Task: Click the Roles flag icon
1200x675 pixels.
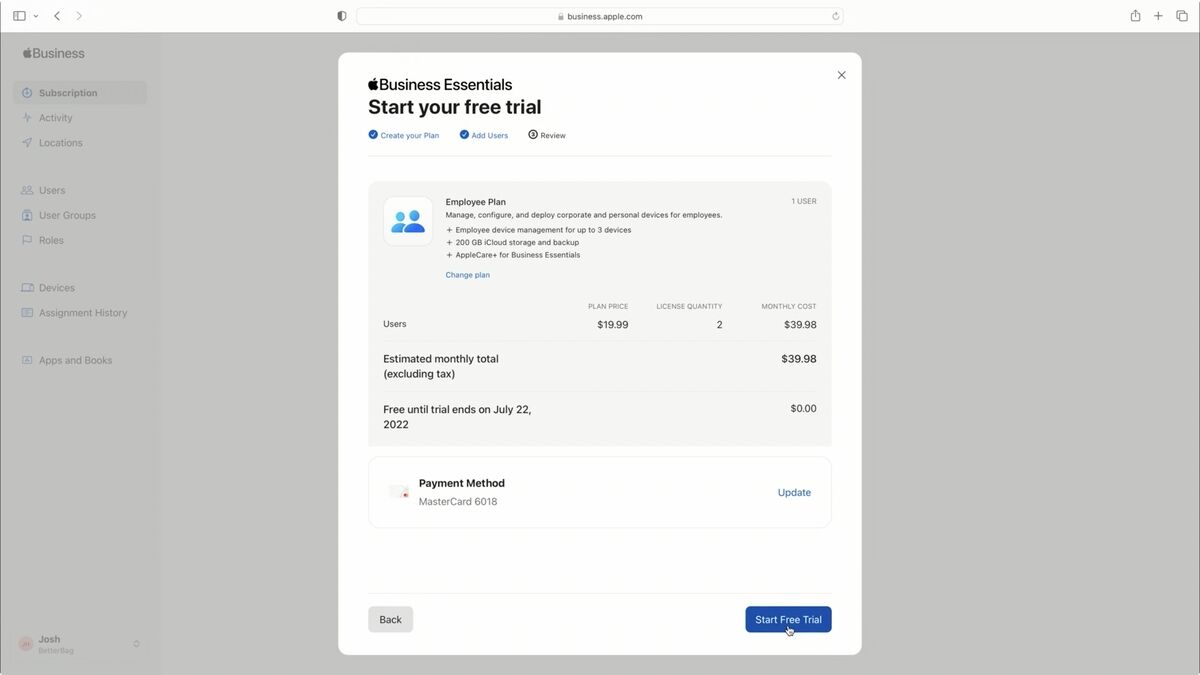Action: 27,240
